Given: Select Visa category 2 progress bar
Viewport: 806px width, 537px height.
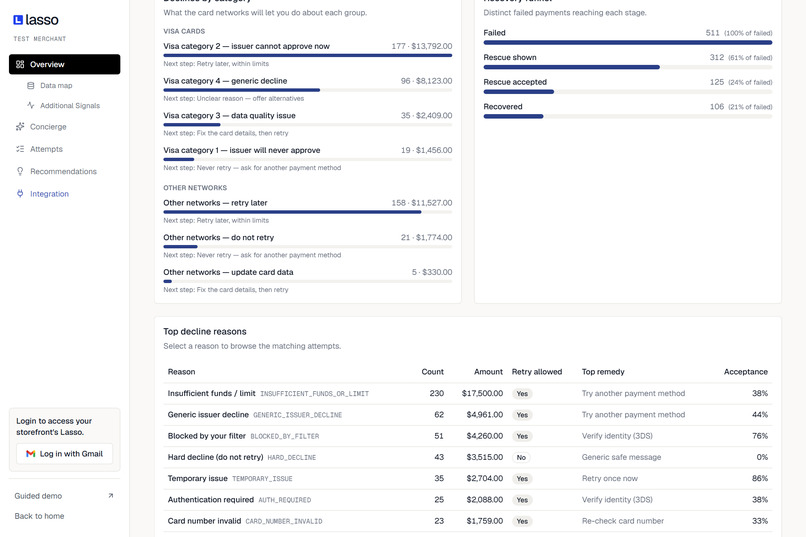Looking at the screenshot, I should click(307, 55).
